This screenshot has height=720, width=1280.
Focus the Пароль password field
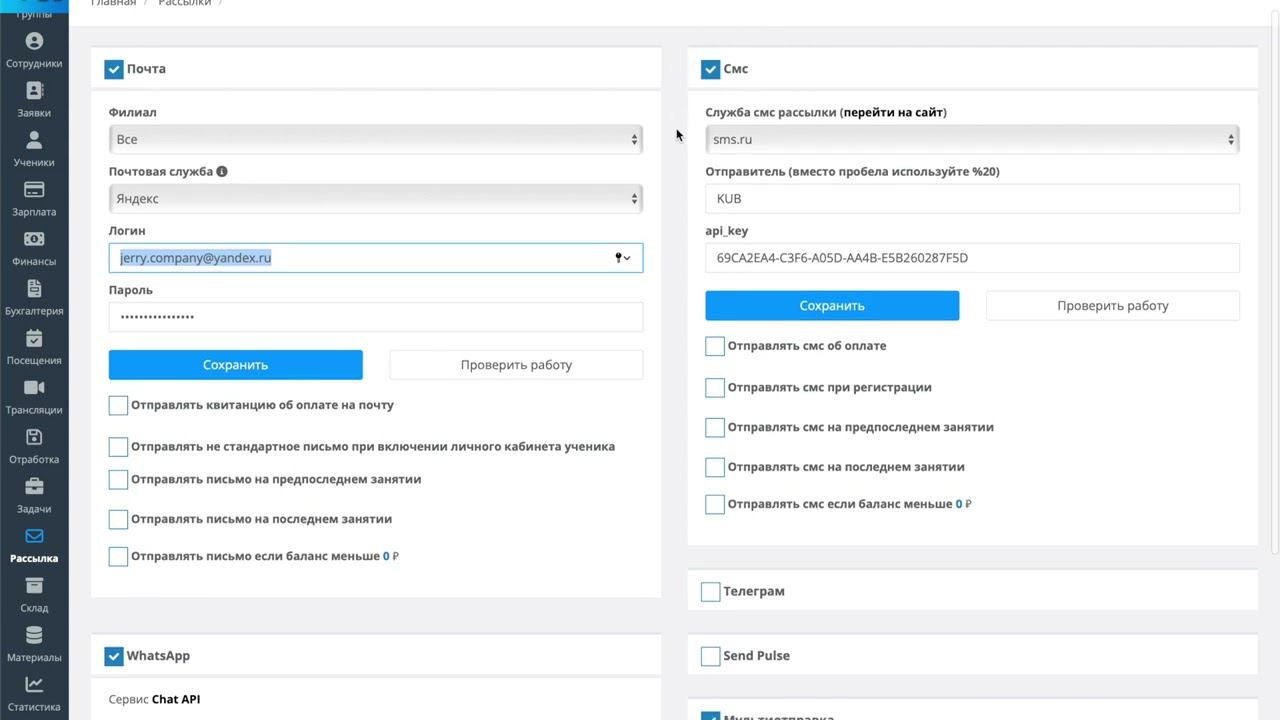tap(376, 317)
